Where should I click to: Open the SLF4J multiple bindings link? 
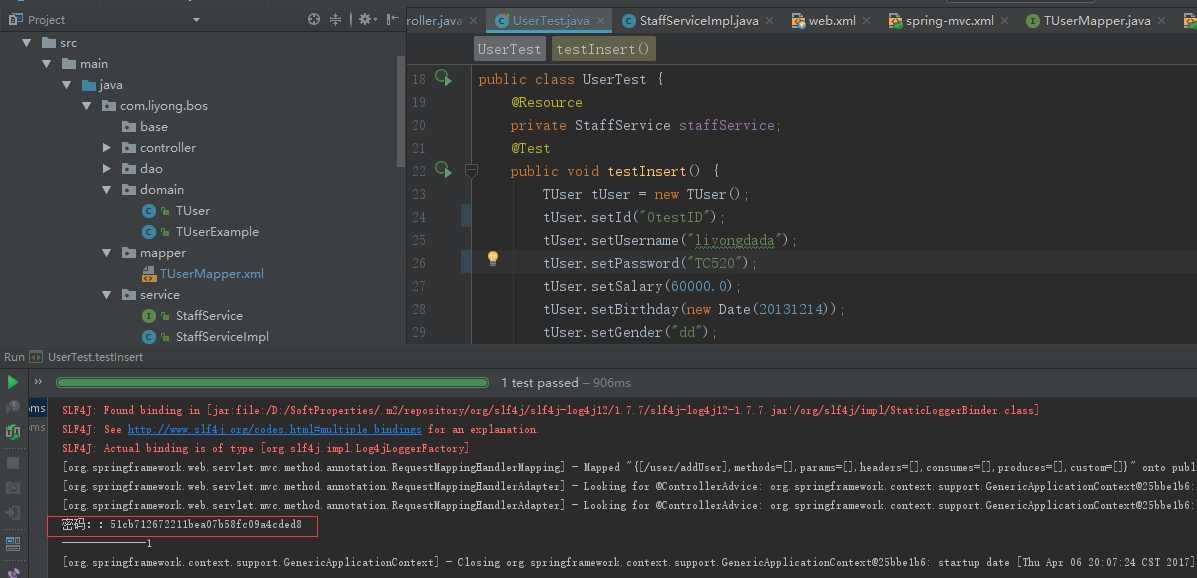click(275, 429)
